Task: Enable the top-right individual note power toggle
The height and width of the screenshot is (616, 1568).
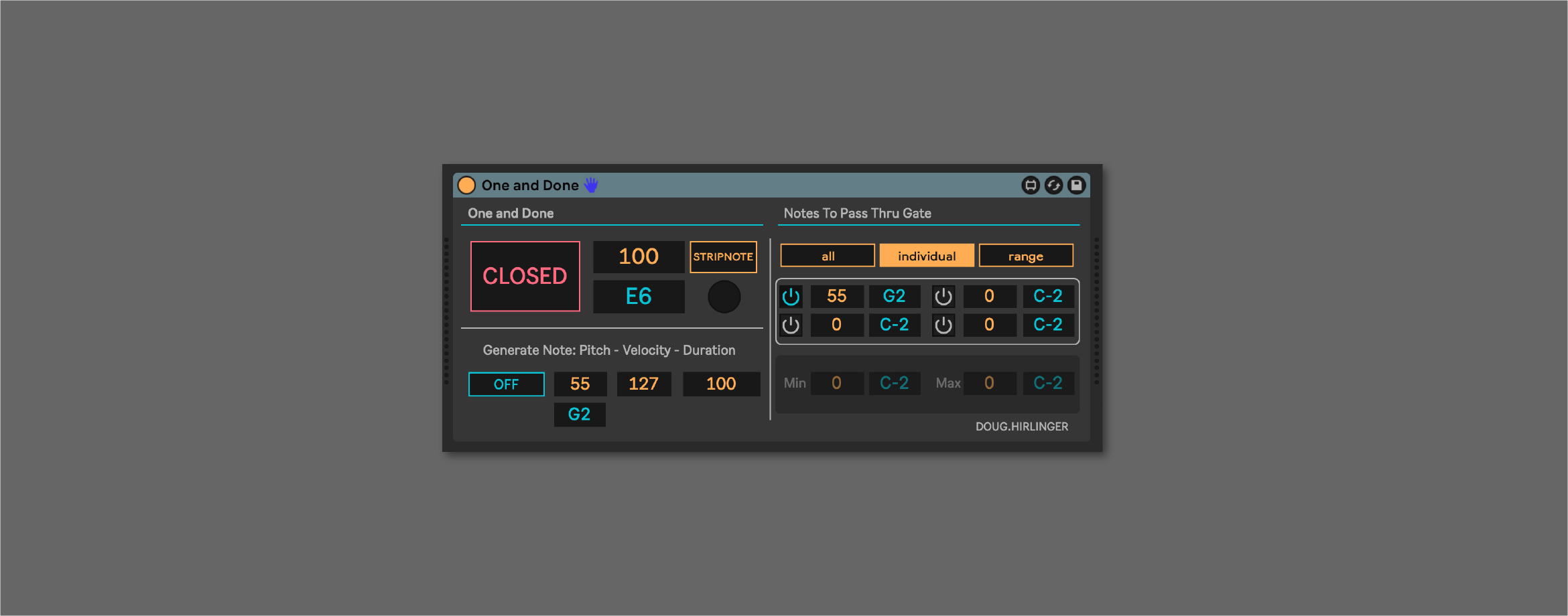Action: click(943, 297)
